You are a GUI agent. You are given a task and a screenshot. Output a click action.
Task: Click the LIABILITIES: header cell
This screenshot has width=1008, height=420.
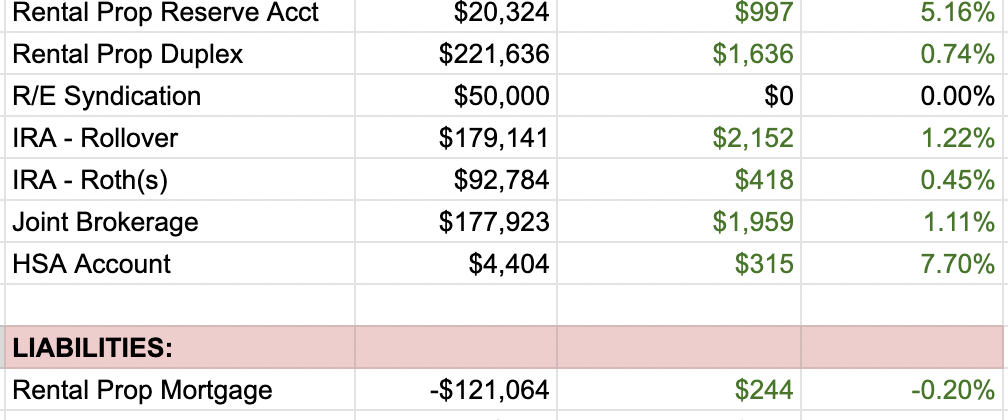(91, 348)
